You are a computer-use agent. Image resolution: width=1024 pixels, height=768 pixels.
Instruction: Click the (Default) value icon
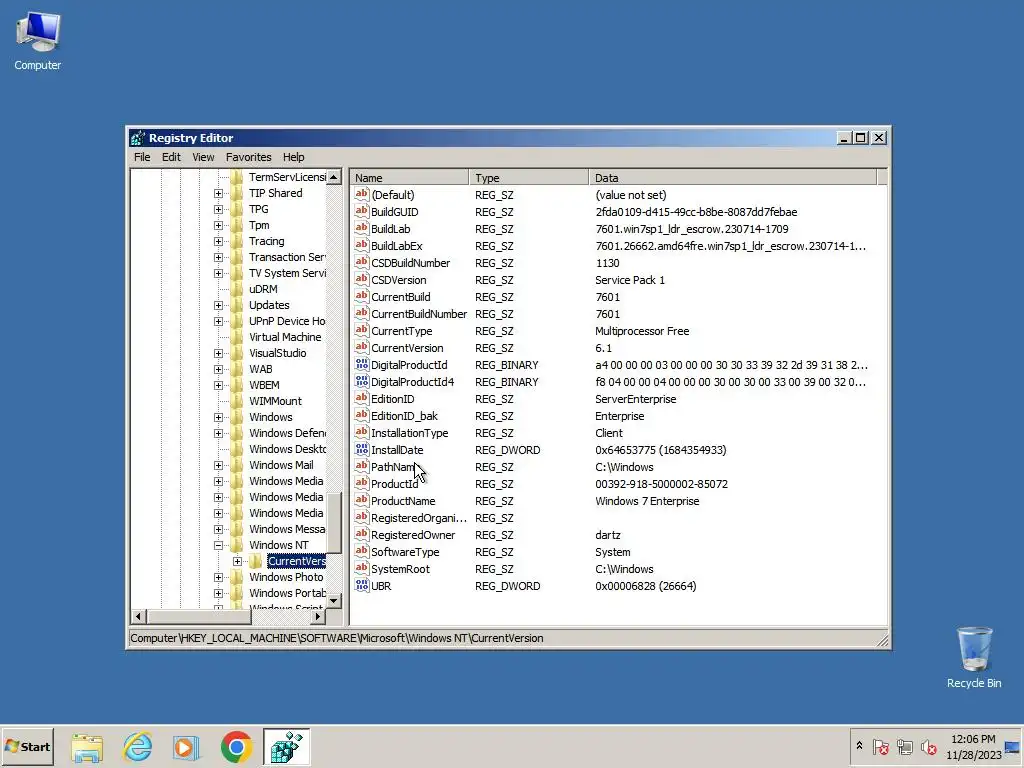[361, 195]
